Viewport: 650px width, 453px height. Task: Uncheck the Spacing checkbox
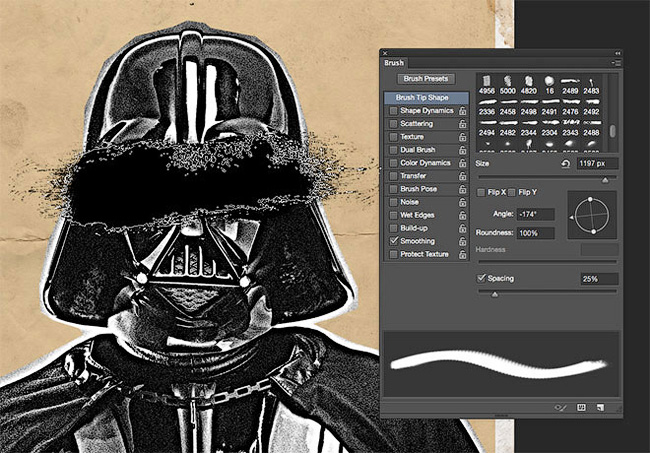(x=481, y=278)
